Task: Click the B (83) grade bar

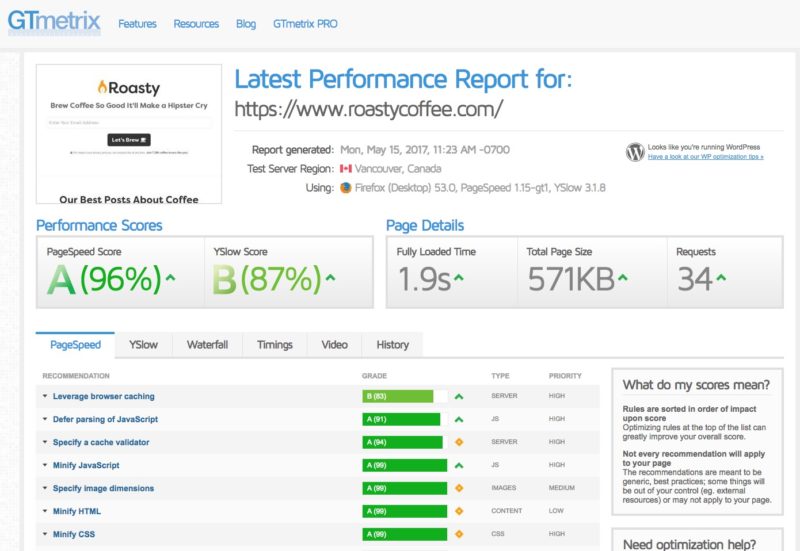Action: [x=398, y=396]
